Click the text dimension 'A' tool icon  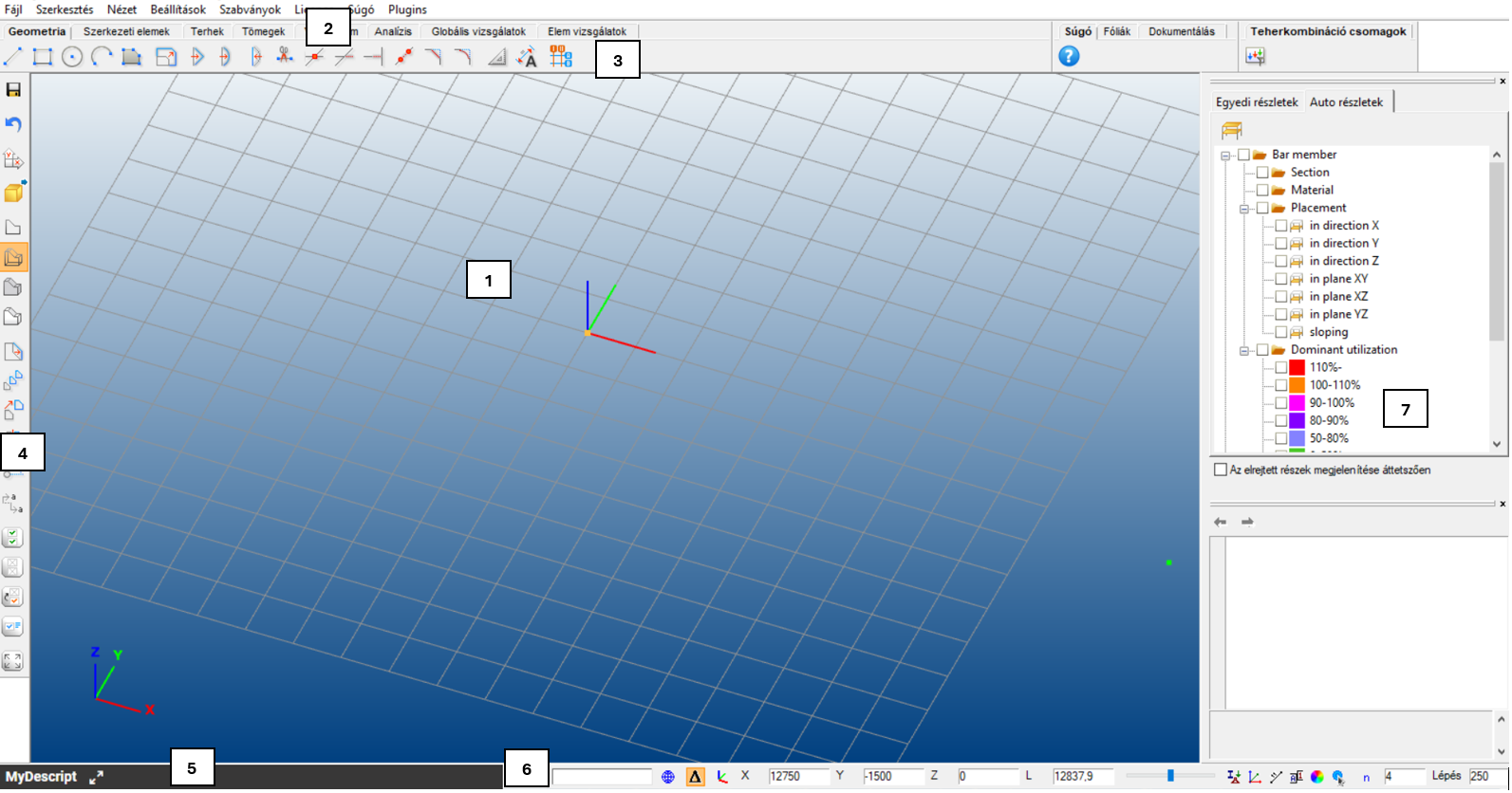[526, 57]
